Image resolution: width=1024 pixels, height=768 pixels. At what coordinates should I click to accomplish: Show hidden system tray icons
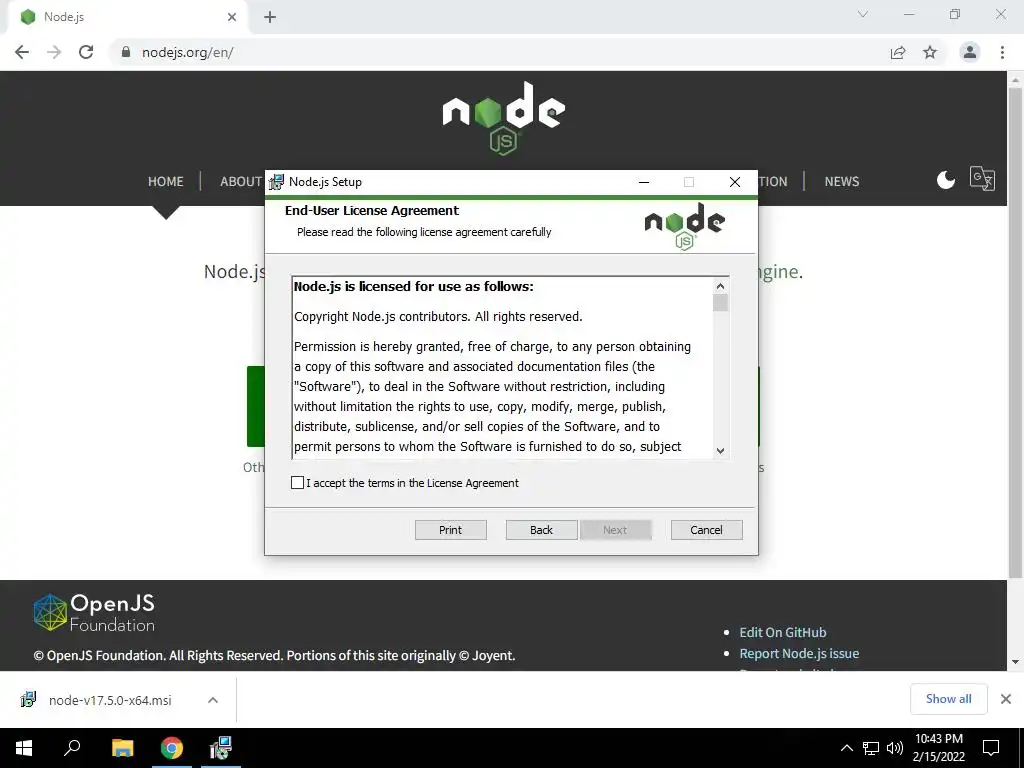[x=846, y=748]
